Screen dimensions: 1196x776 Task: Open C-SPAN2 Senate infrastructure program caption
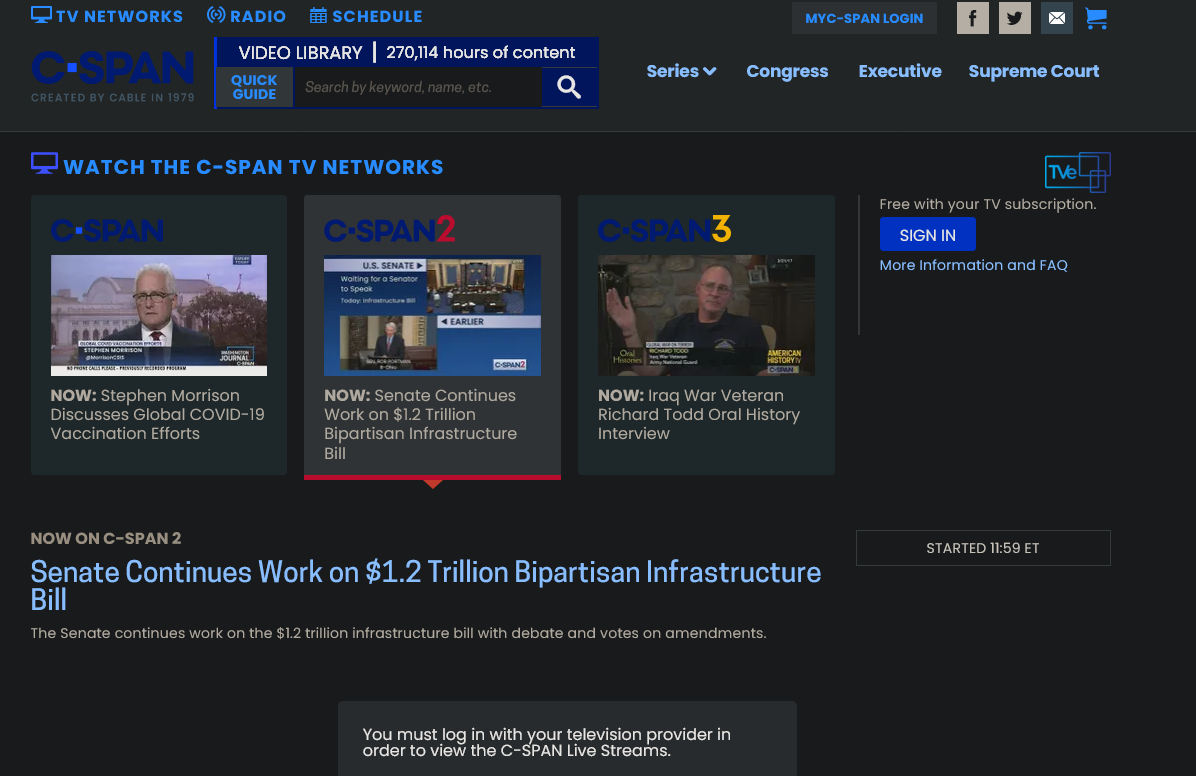(x=420, y=424)
